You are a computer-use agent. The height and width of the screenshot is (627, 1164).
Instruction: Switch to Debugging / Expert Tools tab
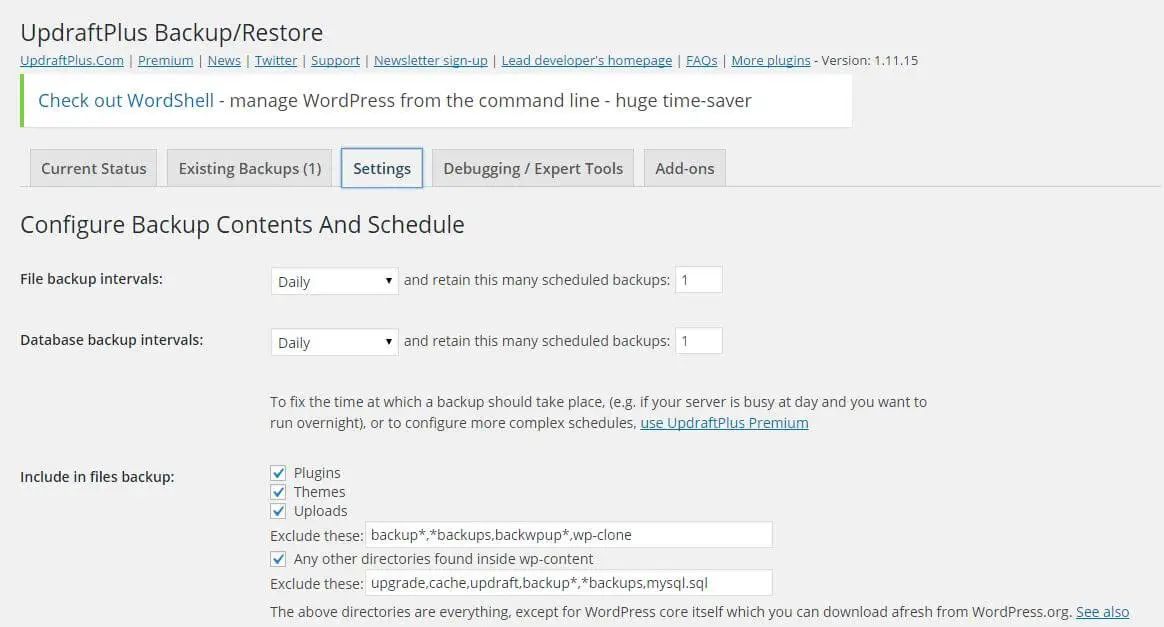click(532, 168)
